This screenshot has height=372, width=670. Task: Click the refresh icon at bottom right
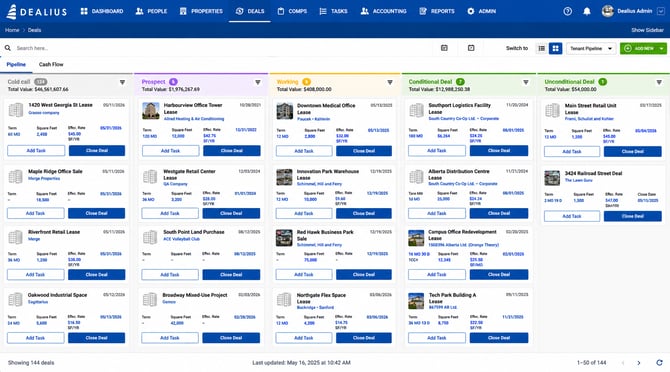[659, 363]
